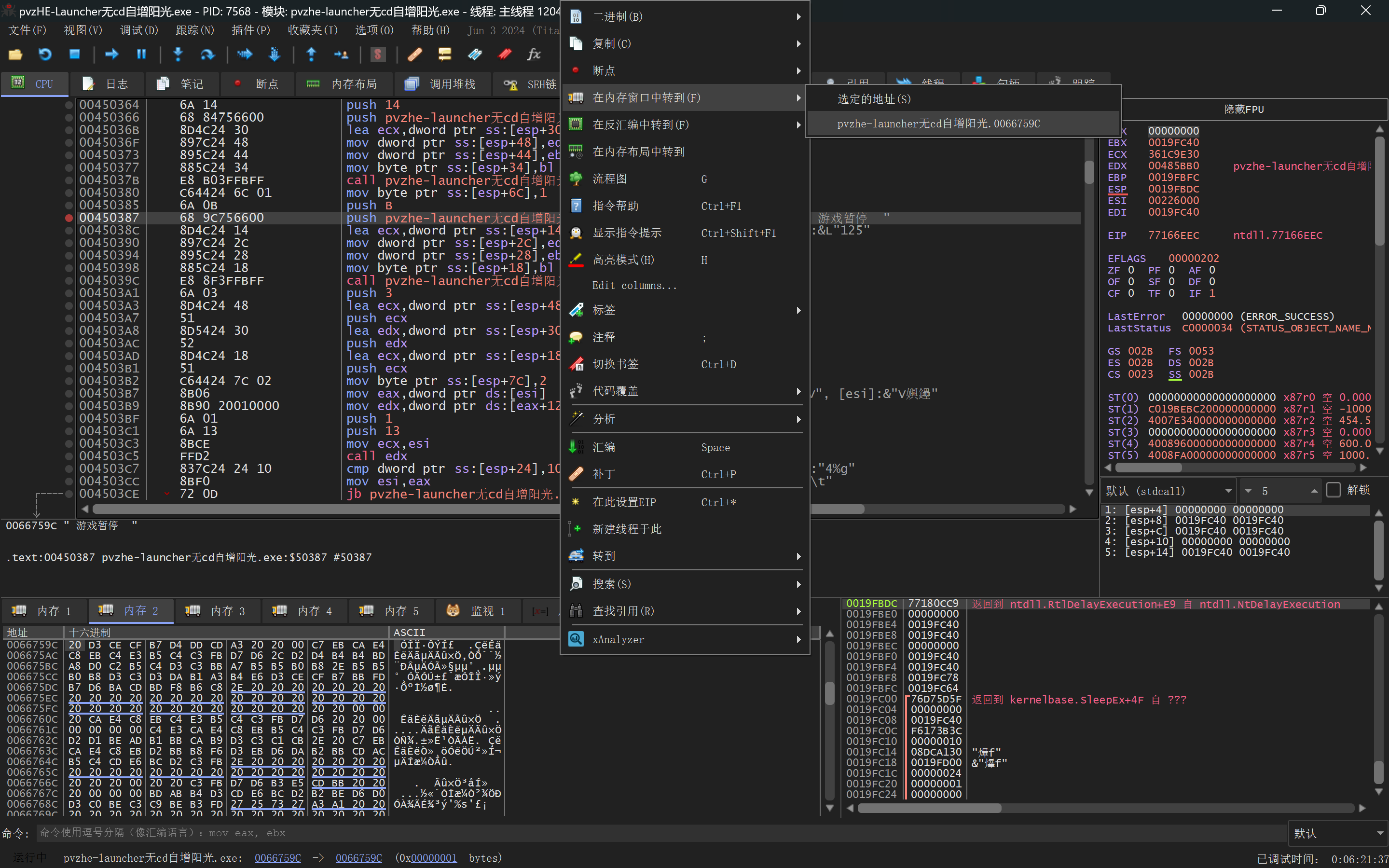Toggle breakpoint at address 00450387

69,218
